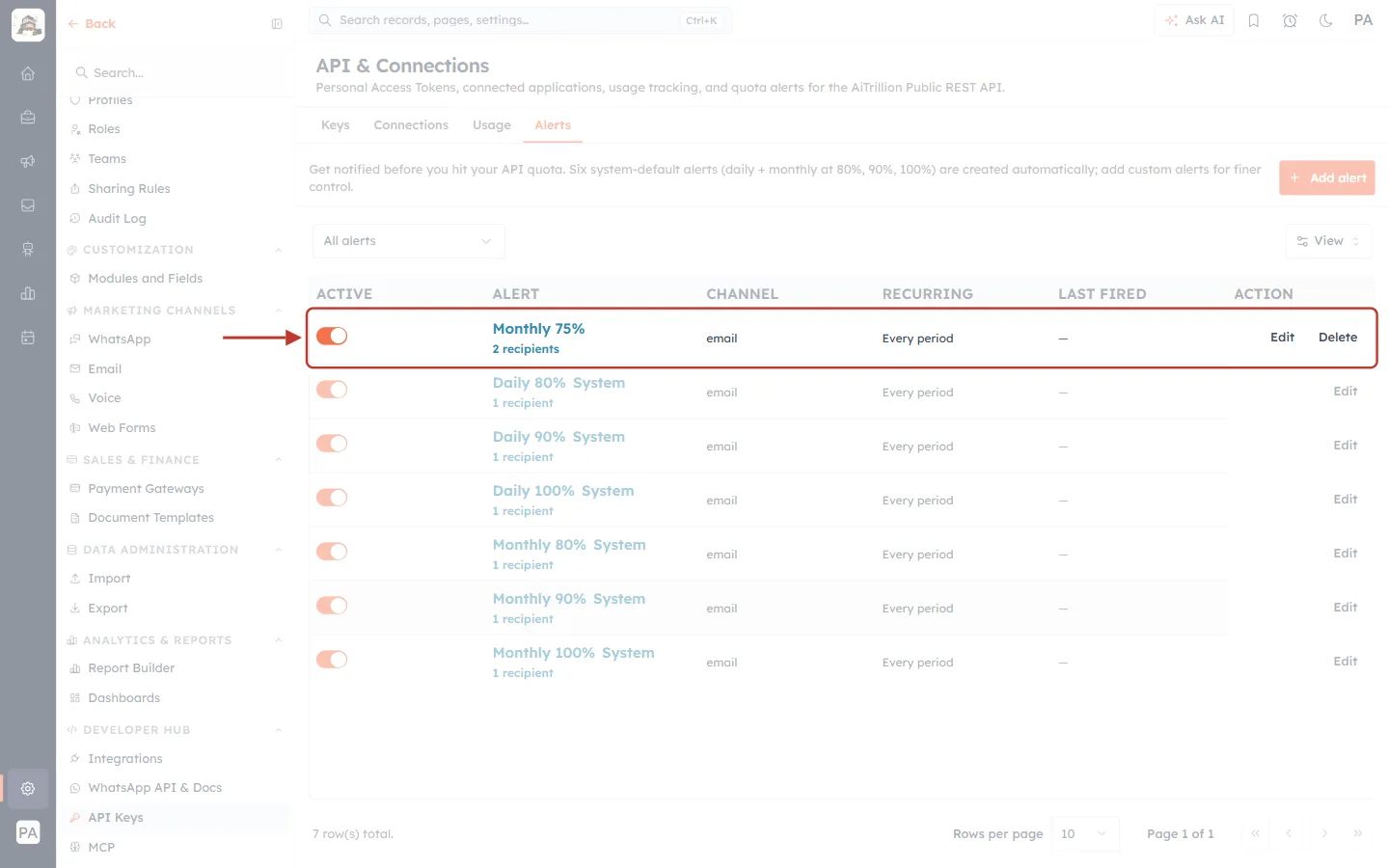1389x868 pixels.
Task: Switch to the Connections tab
Action: click(411, 125)
